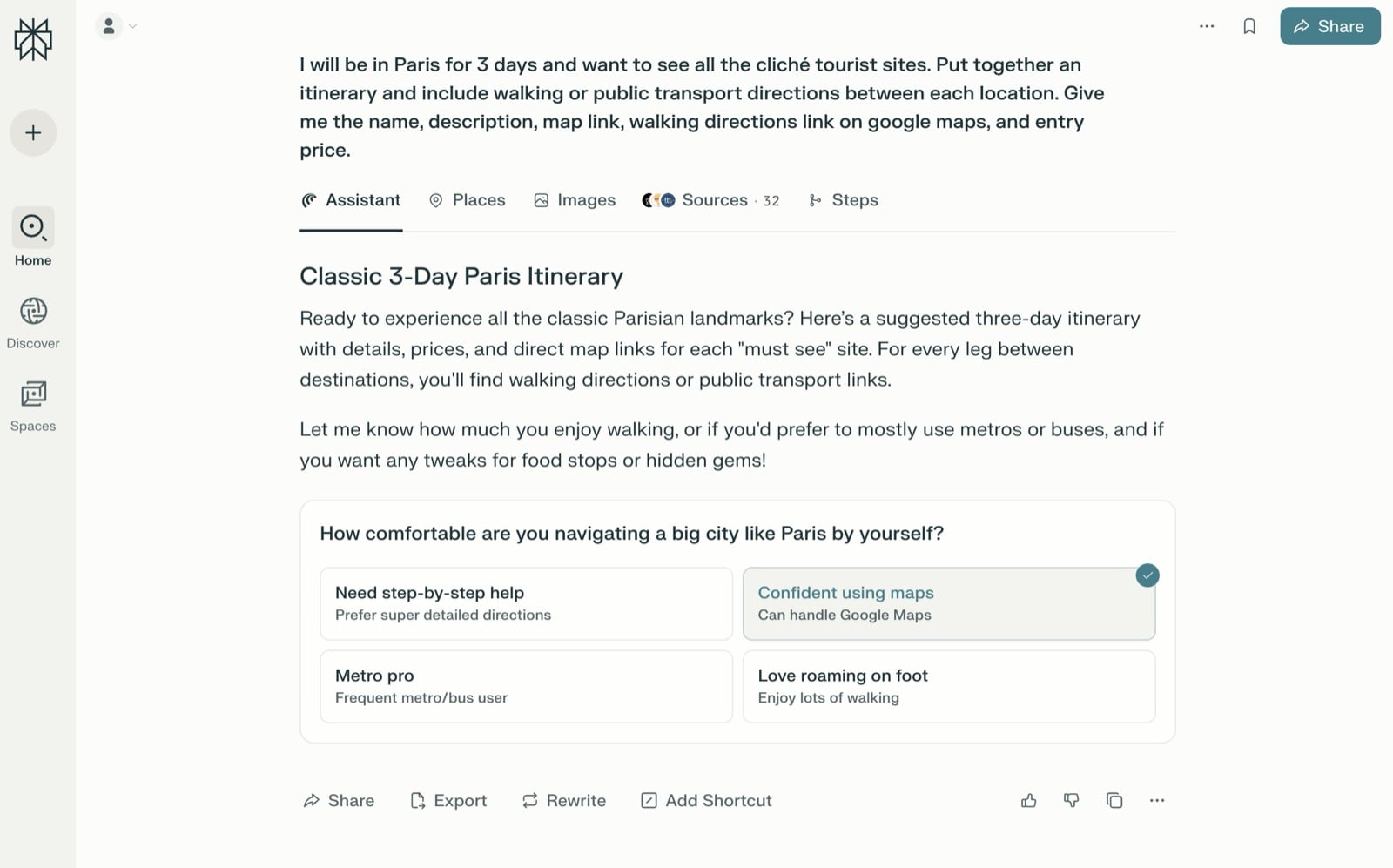Give the answer a thumbs up
Viewport: 1393px width, 868px height.
pos(1028,801)
